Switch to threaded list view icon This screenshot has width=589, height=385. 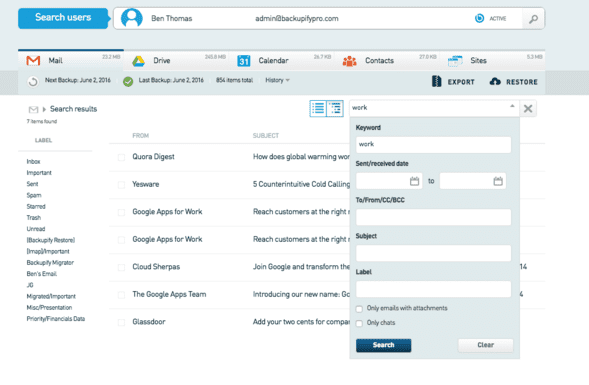point(335,109)
